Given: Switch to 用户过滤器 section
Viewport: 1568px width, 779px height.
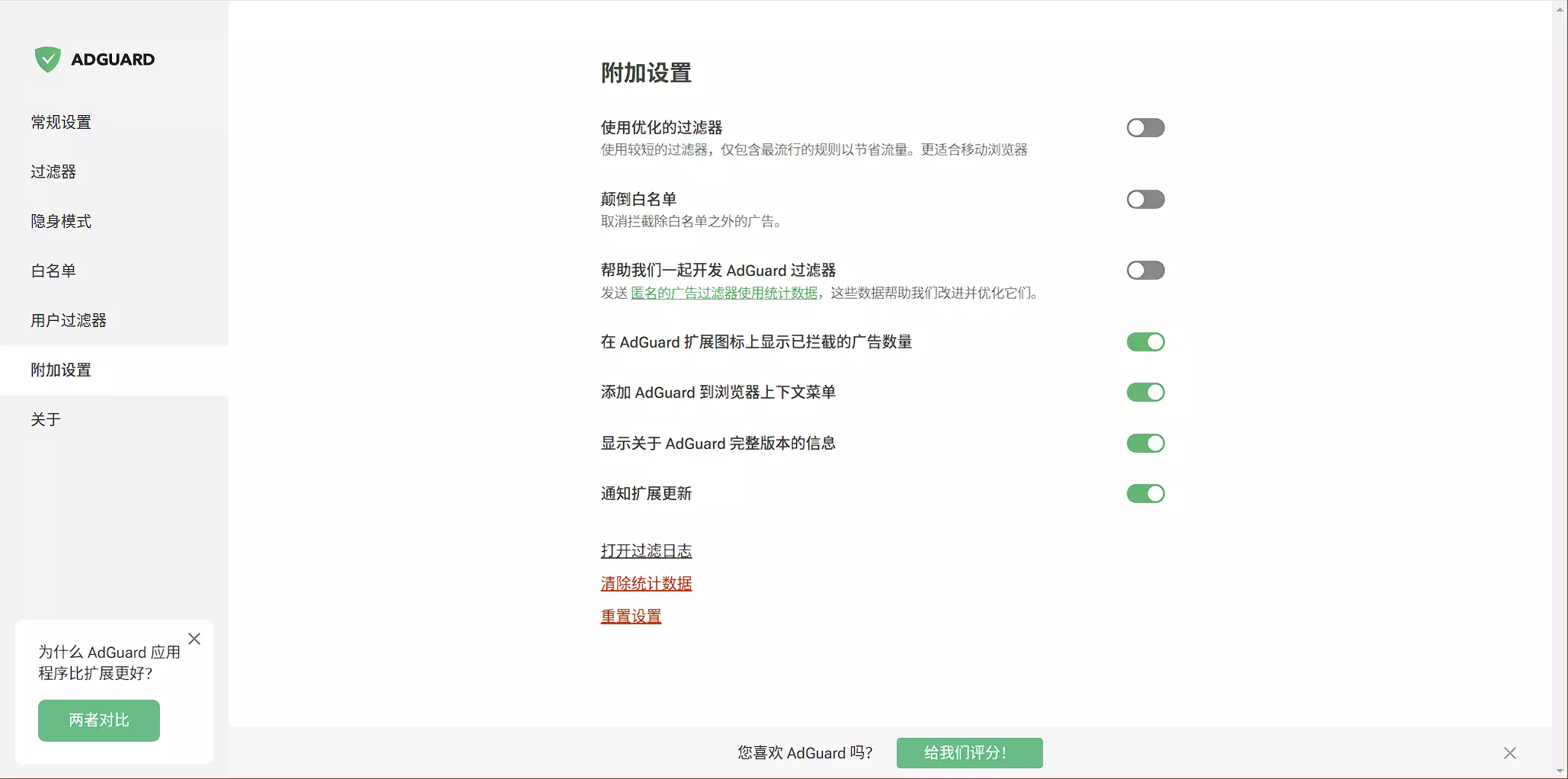Looking at the screenshot, I should [69, 320].
